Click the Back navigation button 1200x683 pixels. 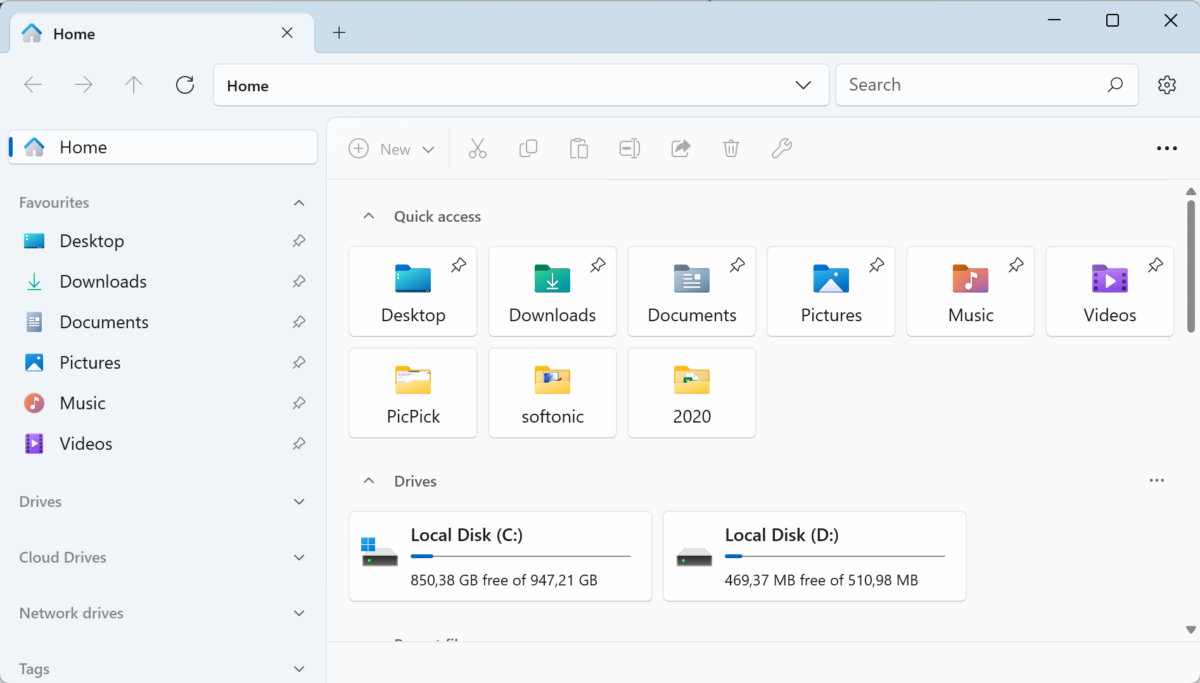[x=32, y=84]
